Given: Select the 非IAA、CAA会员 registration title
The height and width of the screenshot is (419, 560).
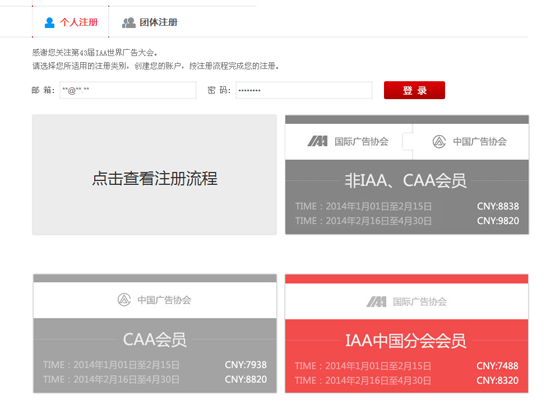Looking at the screenshot, I should pos(405,180).
